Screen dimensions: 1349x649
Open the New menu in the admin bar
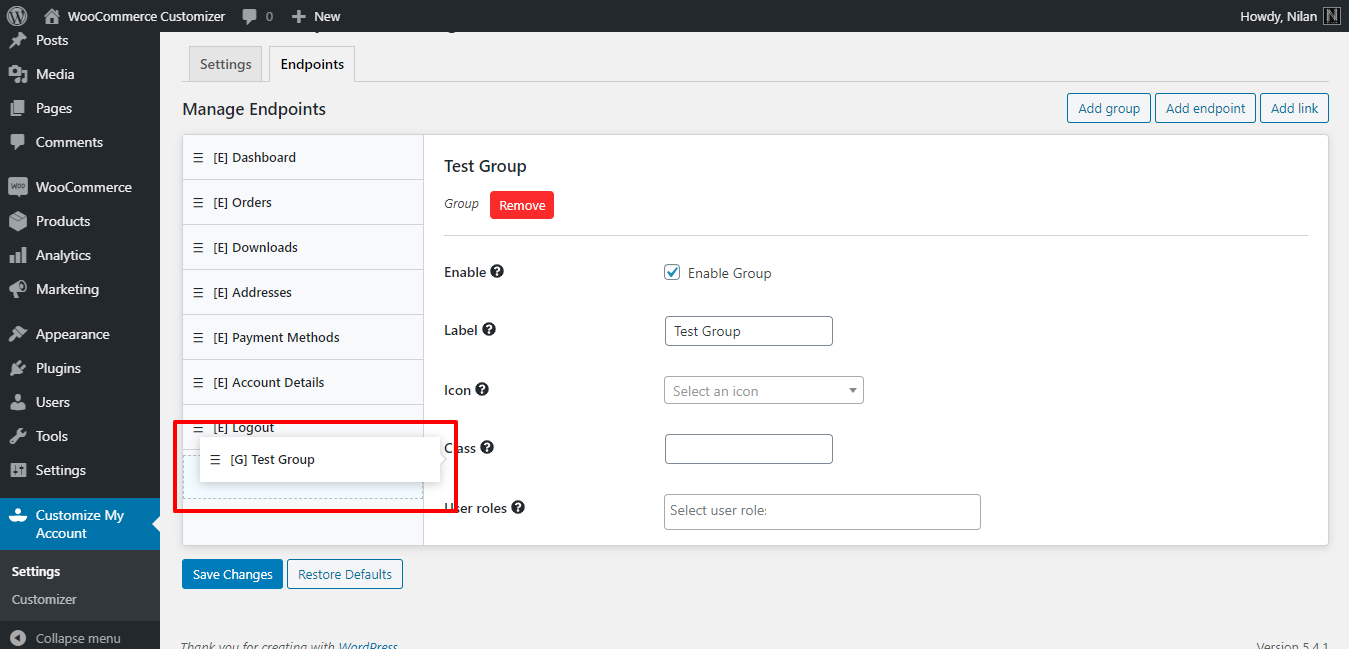point(315,15)
